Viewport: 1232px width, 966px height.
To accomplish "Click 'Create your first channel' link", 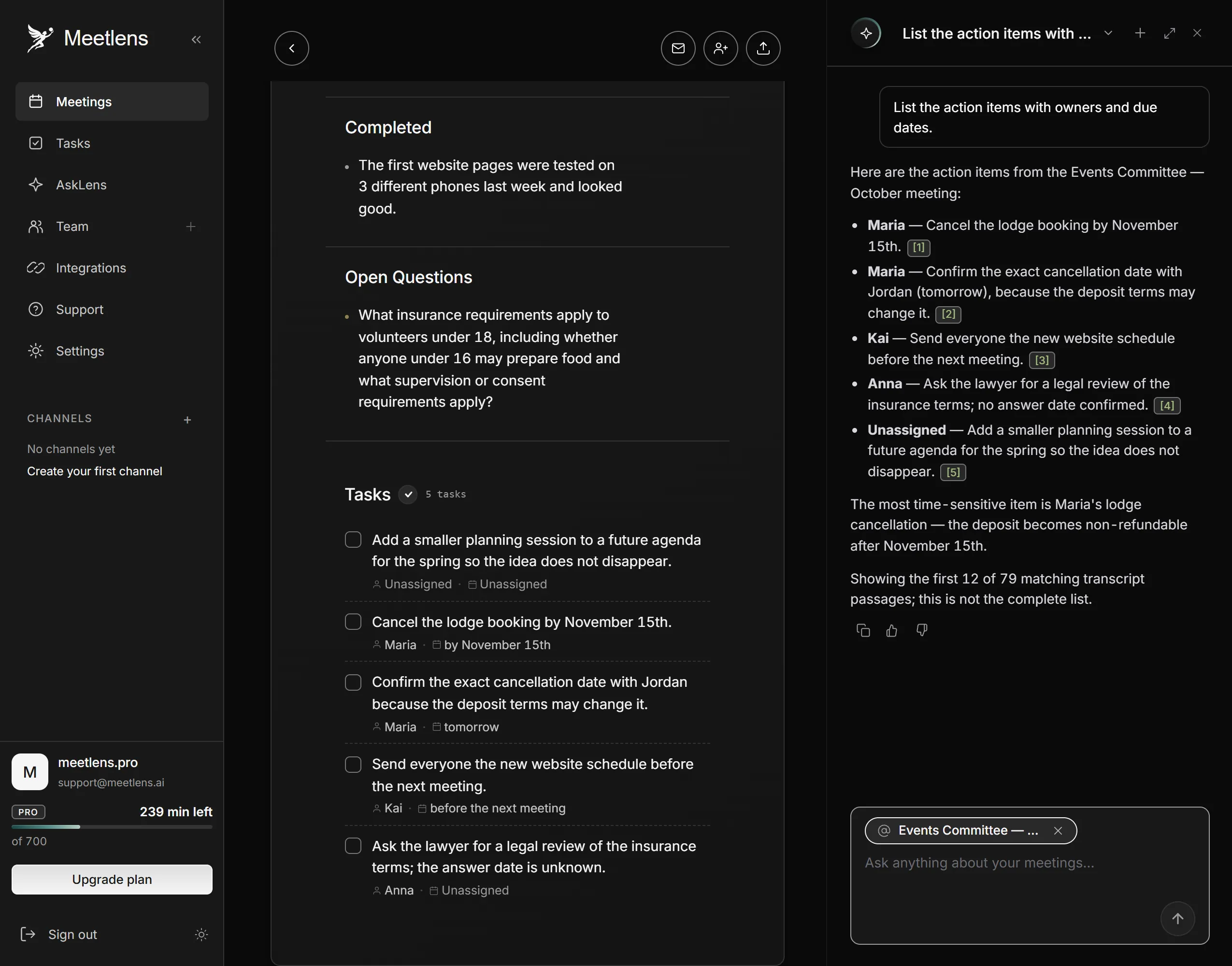I will click(95, 471).
